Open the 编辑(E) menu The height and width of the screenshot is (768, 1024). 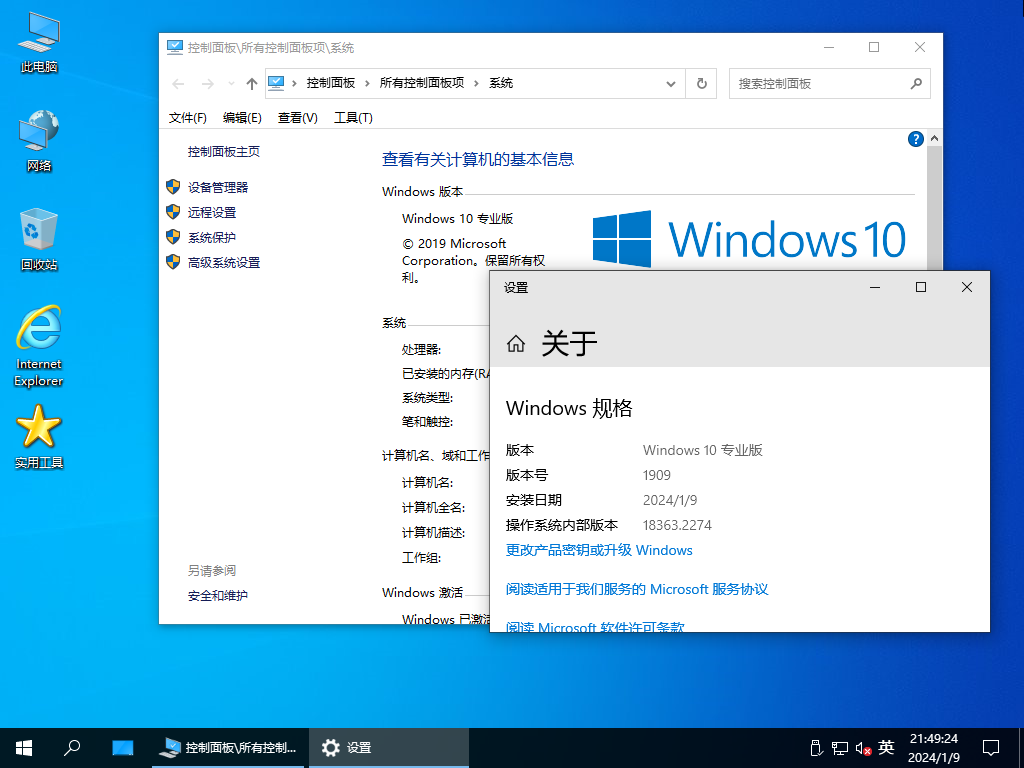click(x=242, y=118)
